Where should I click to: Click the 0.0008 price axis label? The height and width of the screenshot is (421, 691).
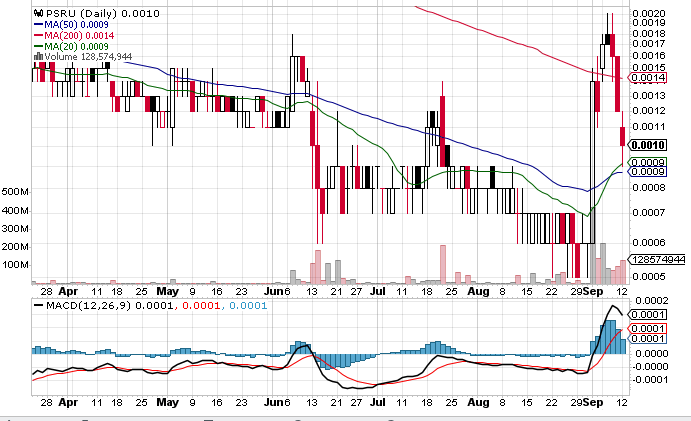[x=649, y=188]
